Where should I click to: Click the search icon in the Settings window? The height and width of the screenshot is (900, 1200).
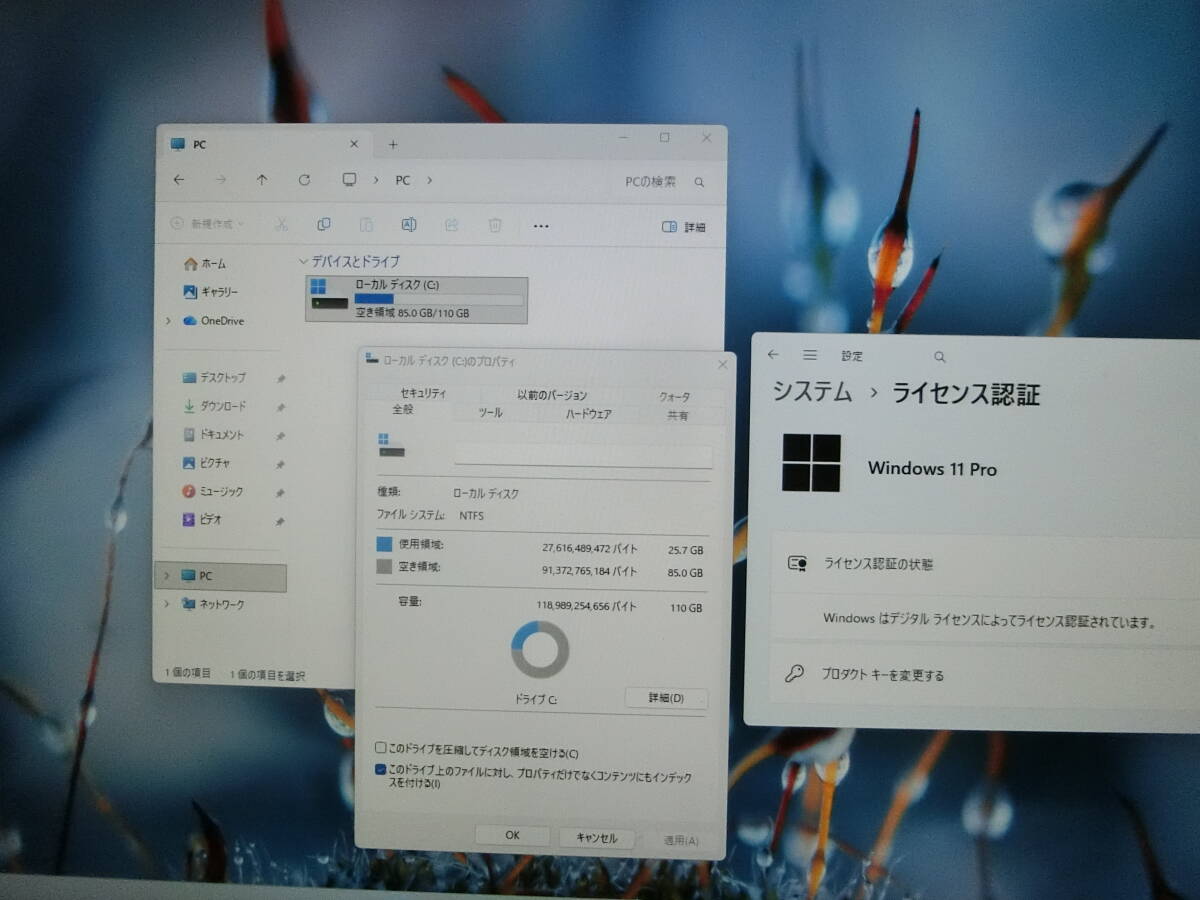click(940, 356)
